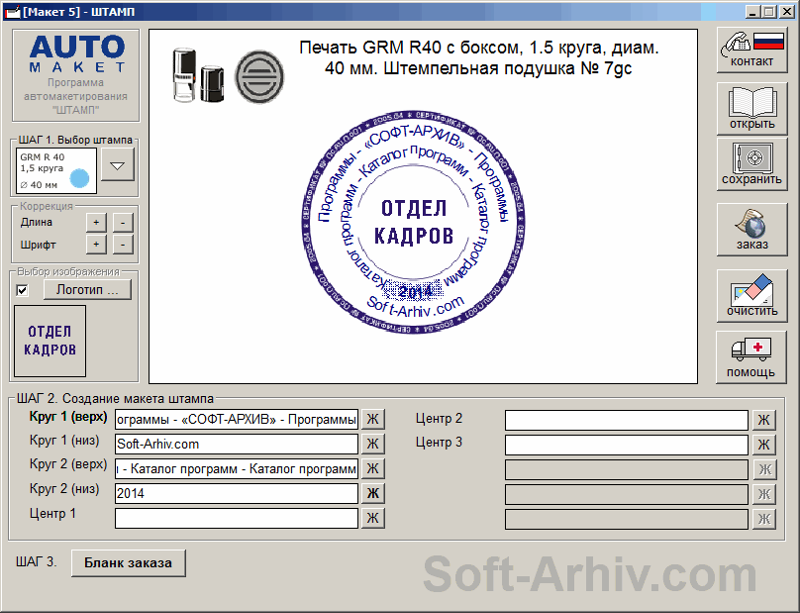Viewport: 800px width, 613px height.
Task: Click the Круг 1 (верх) label
Action: pyautogui.click(x=68, y=417)
